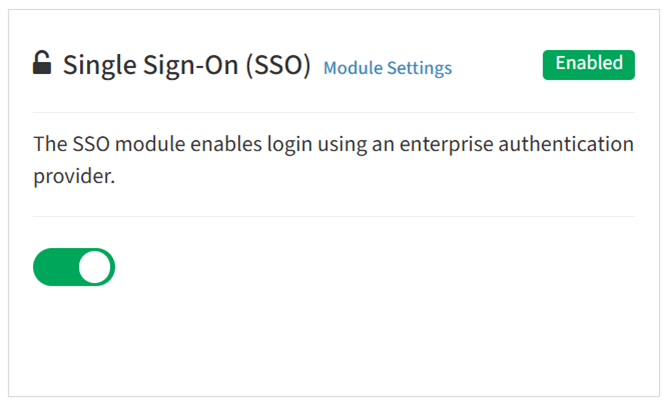Click the divider line above the toggle
Image resolution: width=667 pixels, height=407 pixels.
334,216
